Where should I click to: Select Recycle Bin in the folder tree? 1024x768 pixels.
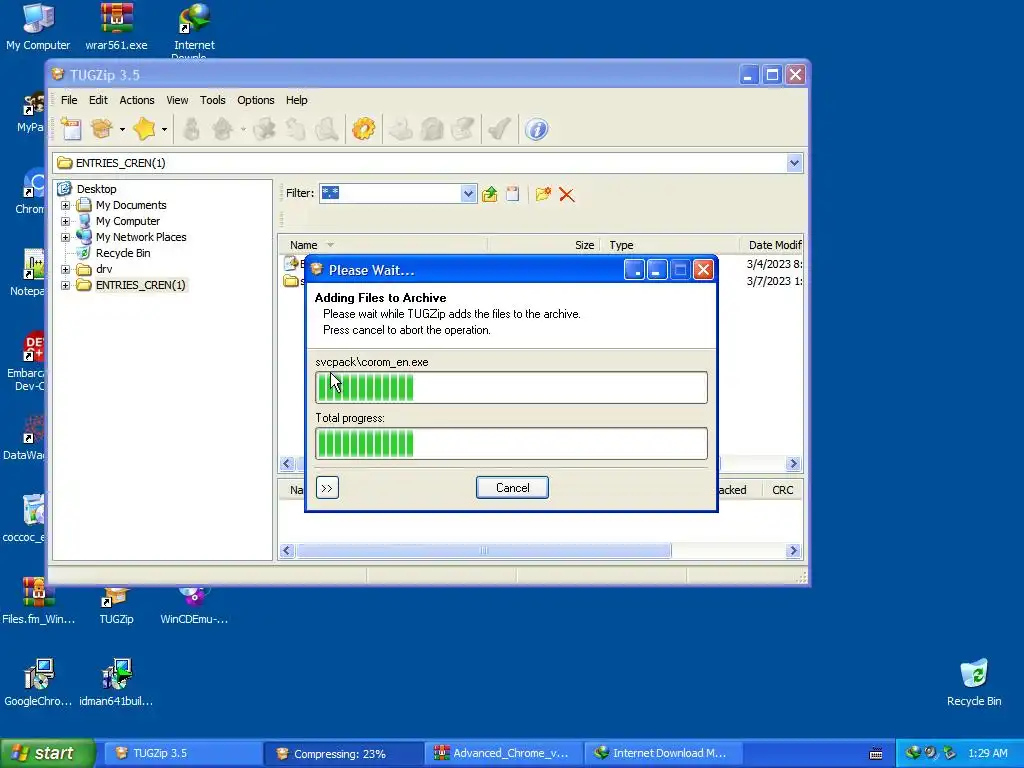[x=123, y=253]
